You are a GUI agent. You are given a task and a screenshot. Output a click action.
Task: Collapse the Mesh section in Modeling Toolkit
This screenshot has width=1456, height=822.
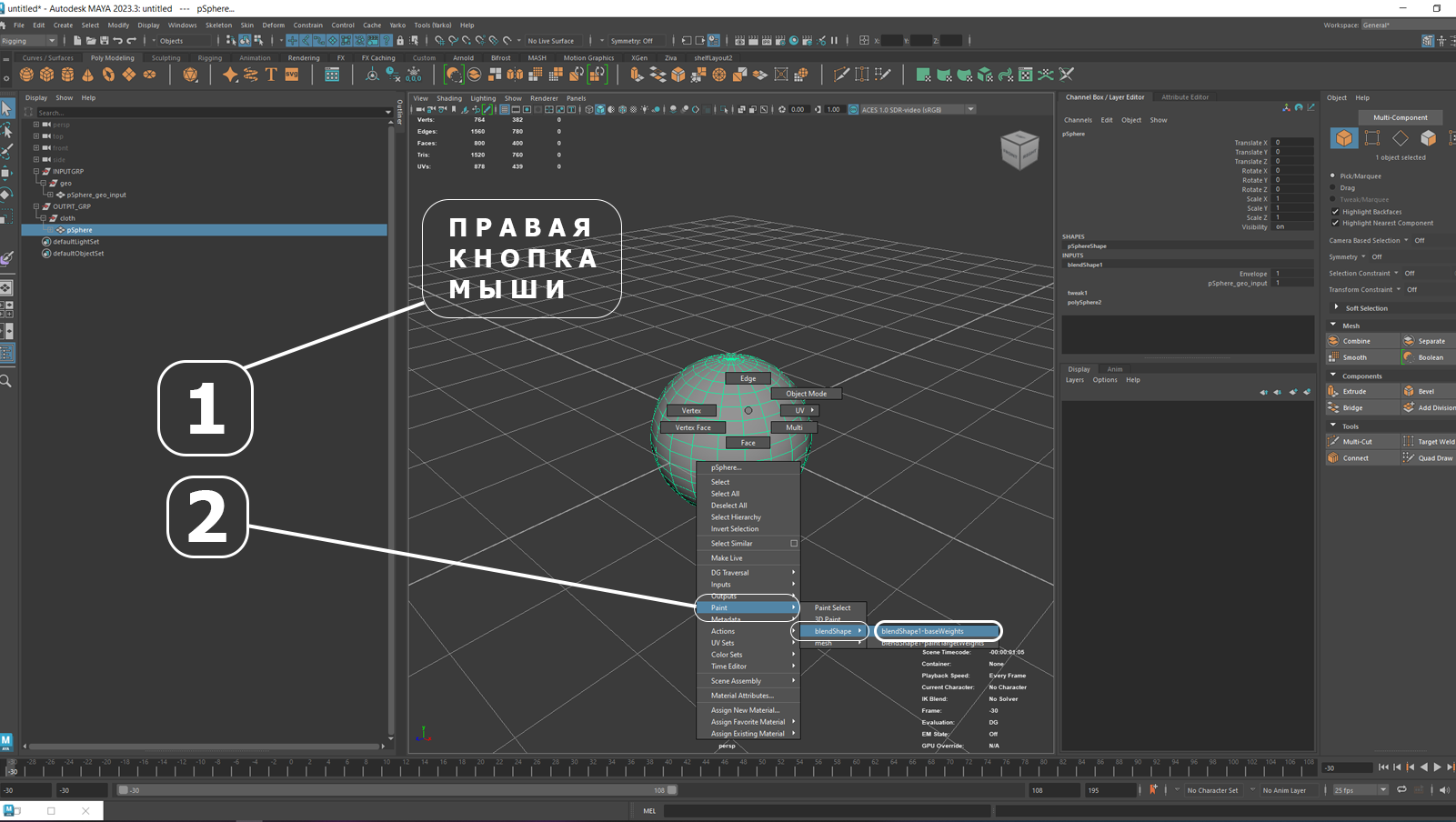pyautogui.click(x=1334, y=325)
